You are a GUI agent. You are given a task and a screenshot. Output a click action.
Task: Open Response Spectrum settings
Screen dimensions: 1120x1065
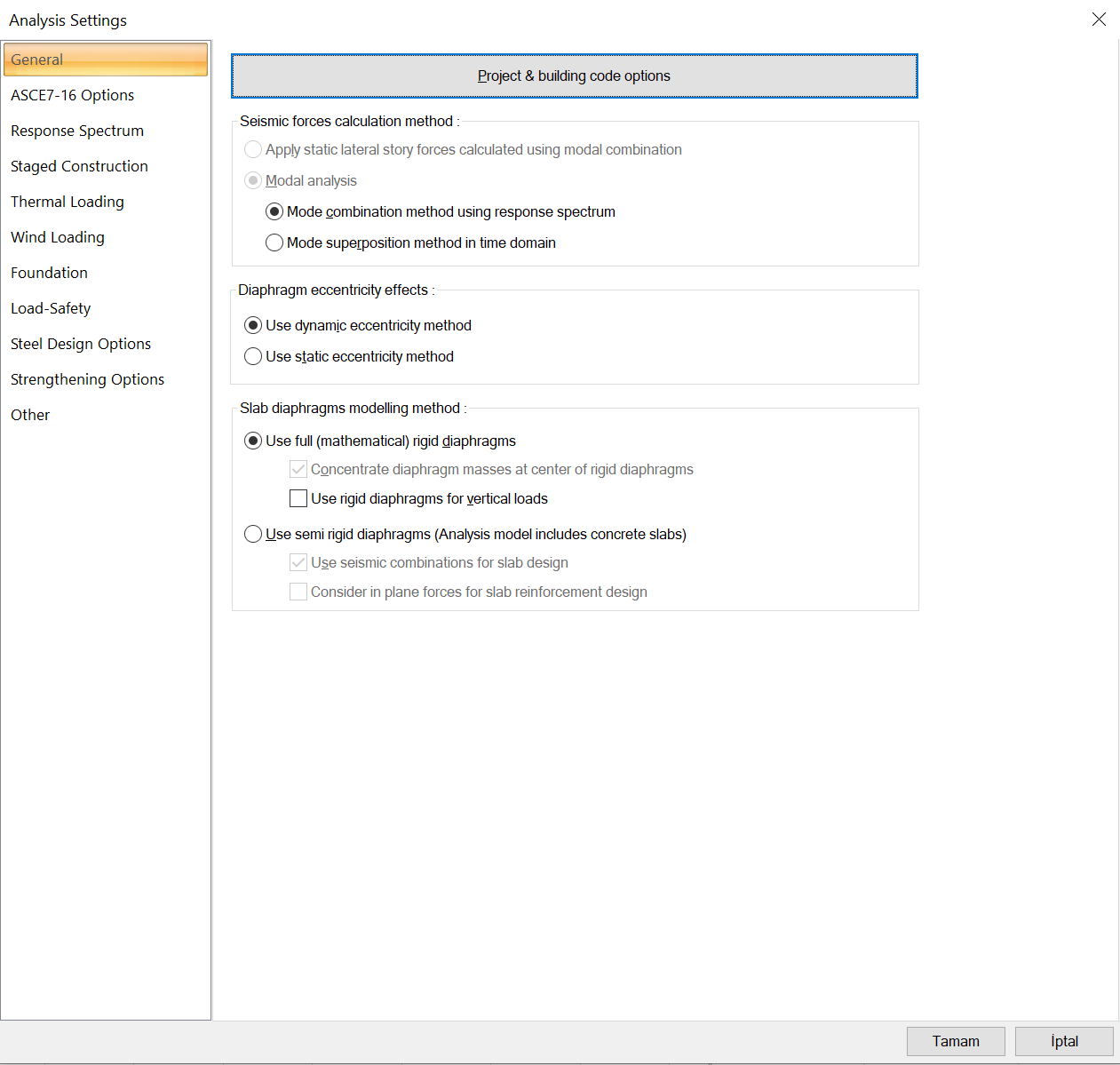tap(106, 131)
